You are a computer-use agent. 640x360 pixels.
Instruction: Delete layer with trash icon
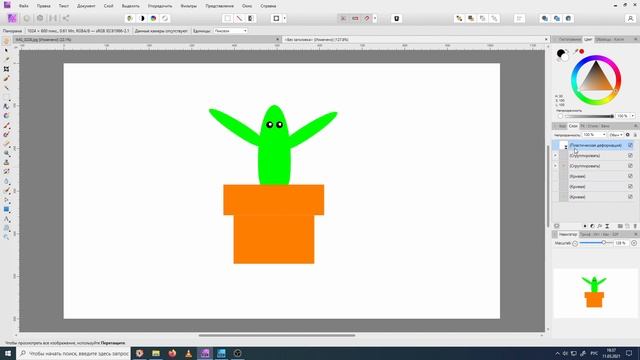tap(635, 226)
